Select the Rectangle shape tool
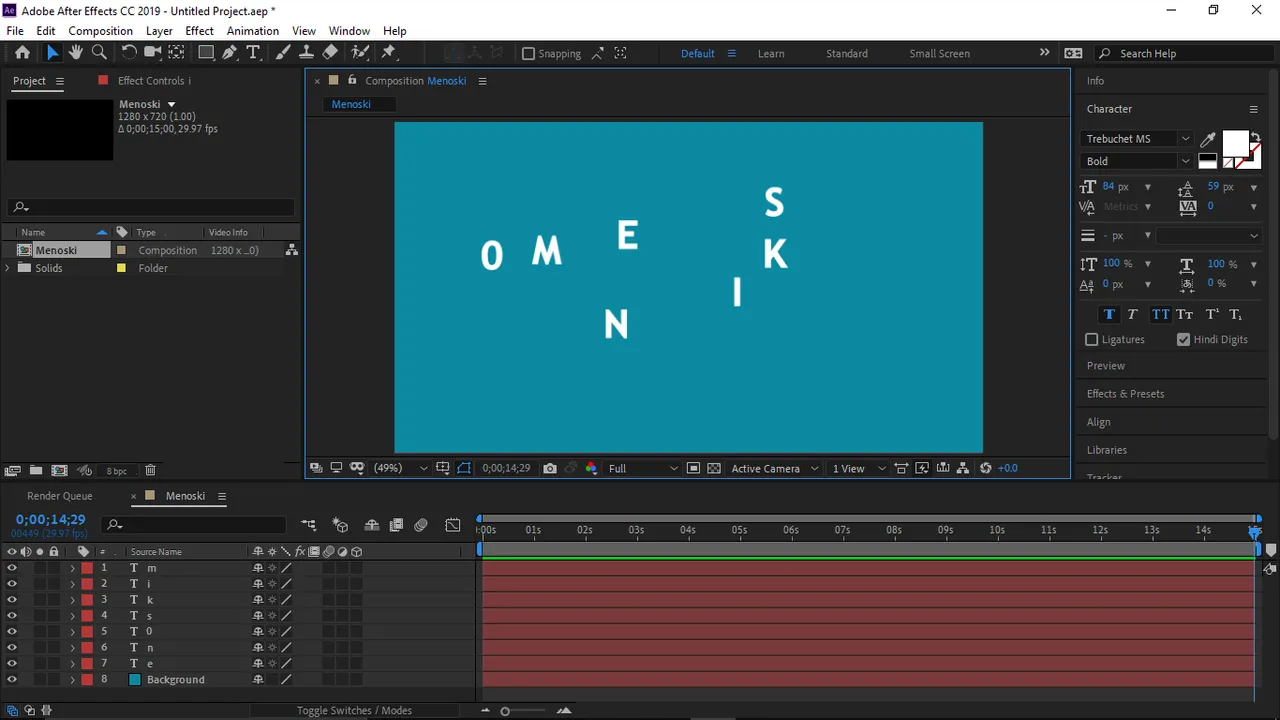The height and width of the screenshot is (720, 1280). (x=206, y=53)
